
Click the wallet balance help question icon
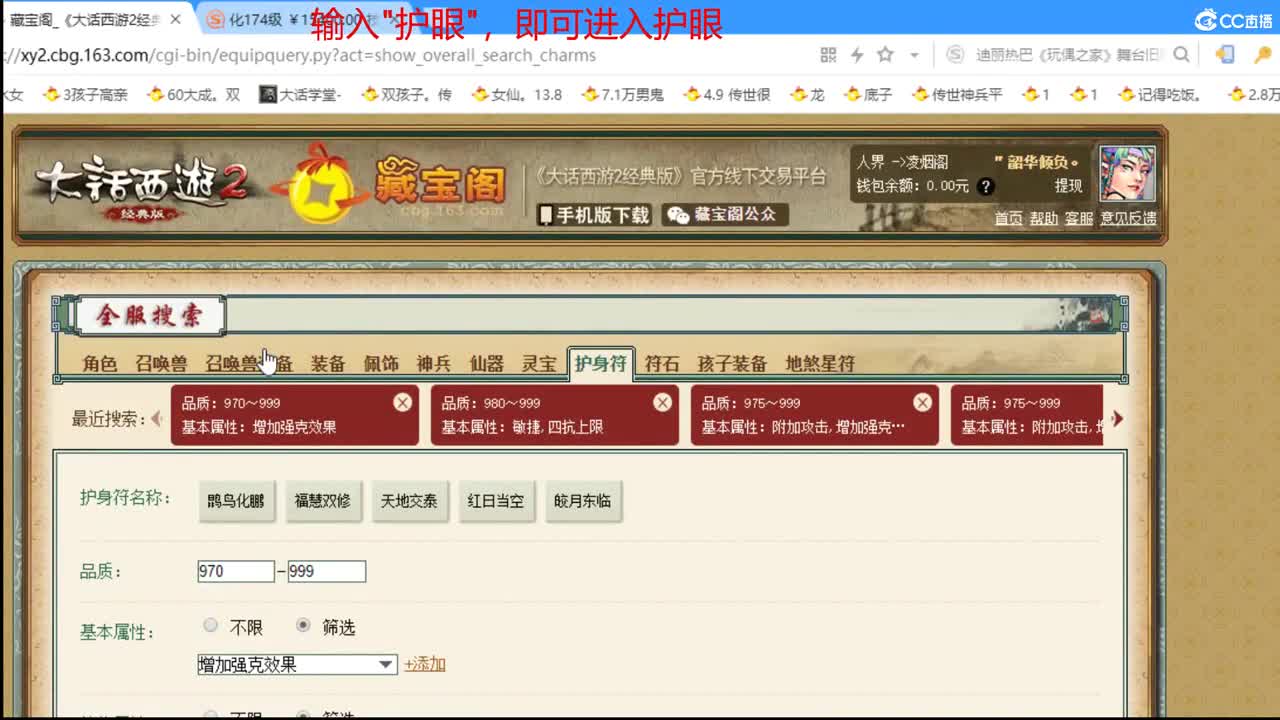[x=985, y=187]
